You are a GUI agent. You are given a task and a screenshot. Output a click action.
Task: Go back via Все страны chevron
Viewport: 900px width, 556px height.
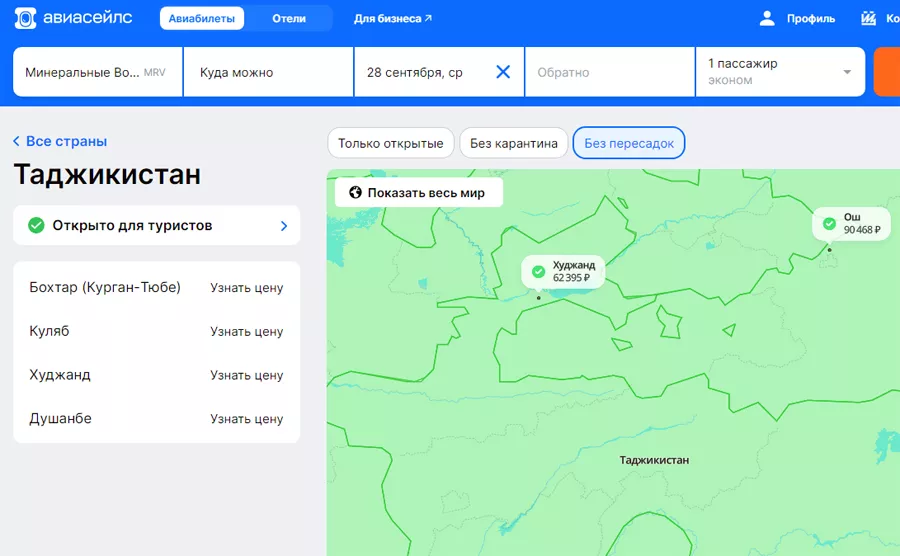(x=17, y=142)
